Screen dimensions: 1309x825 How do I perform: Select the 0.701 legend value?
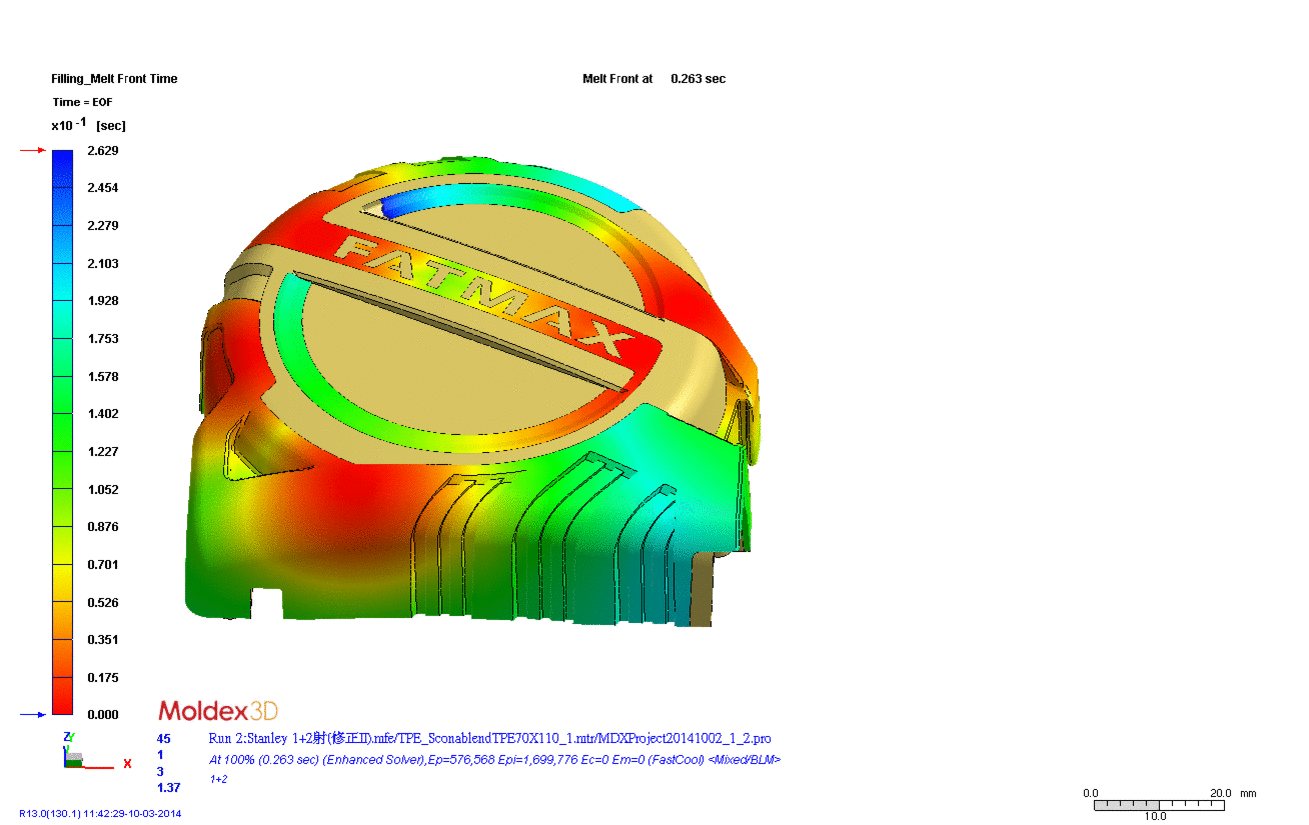tap(103, 565)
